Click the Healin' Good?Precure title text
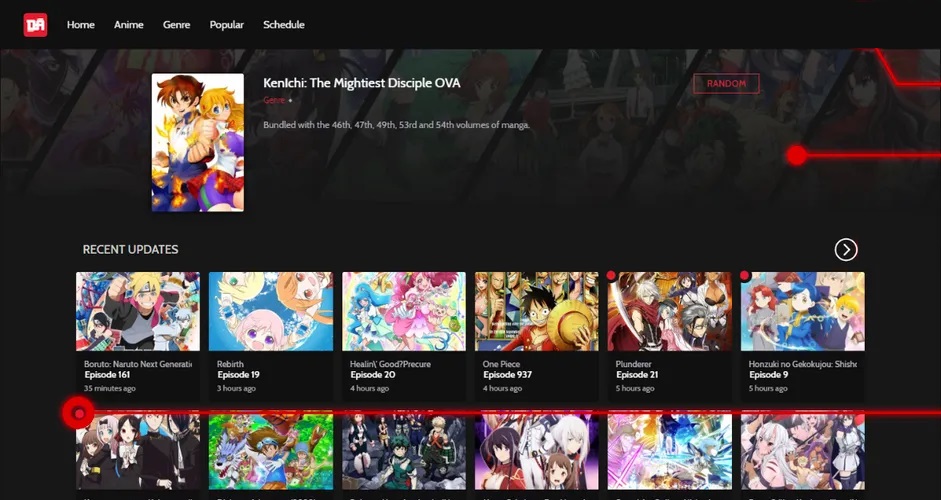The height and width of the screenshot is (500, 941). [391, 364]
